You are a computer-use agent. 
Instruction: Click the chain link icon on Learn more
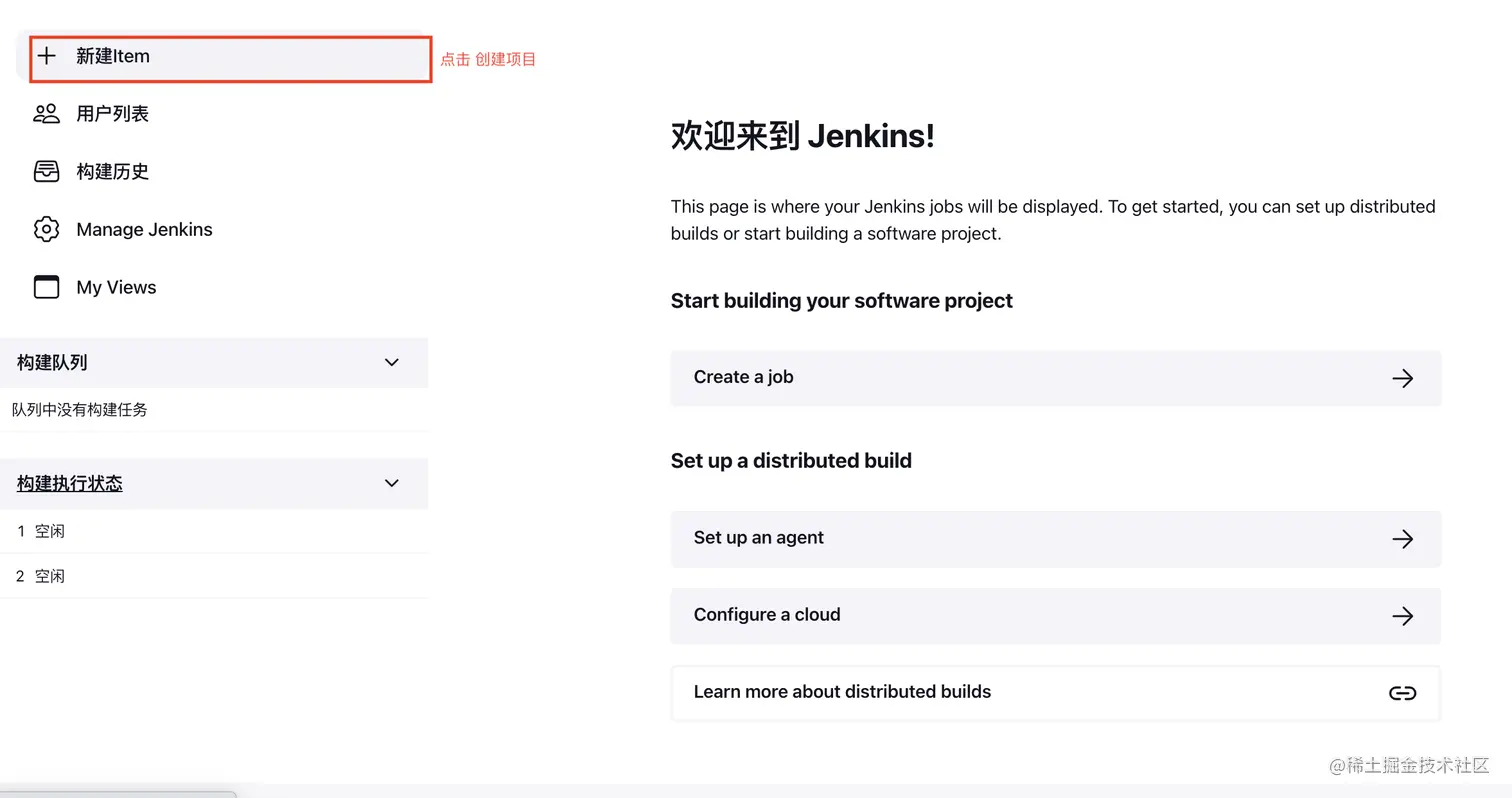(1403, 693)
